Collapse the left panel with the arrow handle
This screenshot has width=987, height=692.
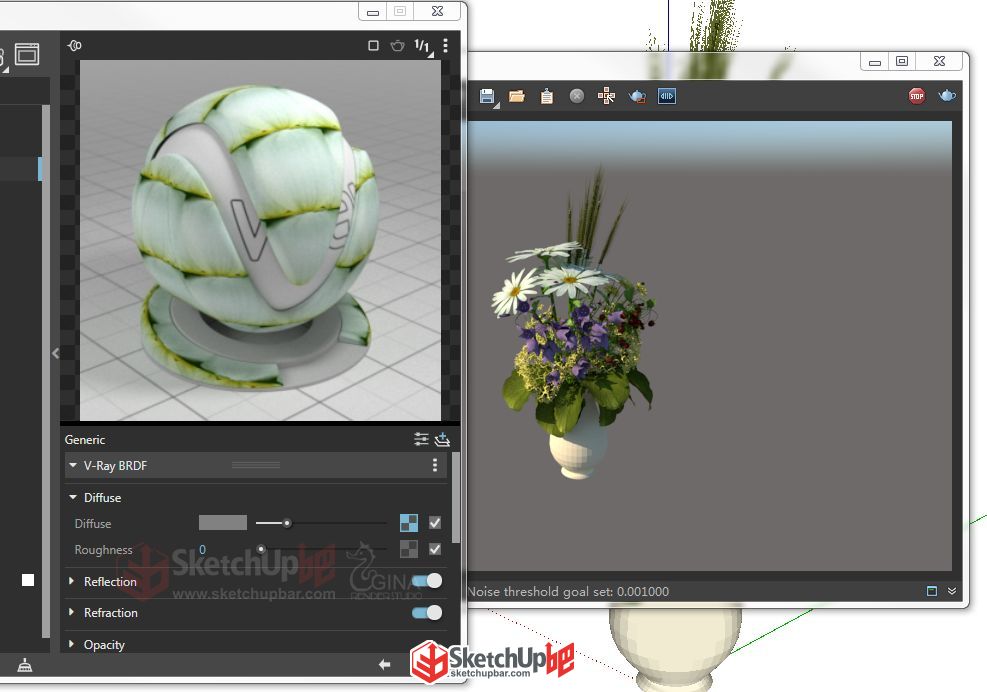point(55,353)
